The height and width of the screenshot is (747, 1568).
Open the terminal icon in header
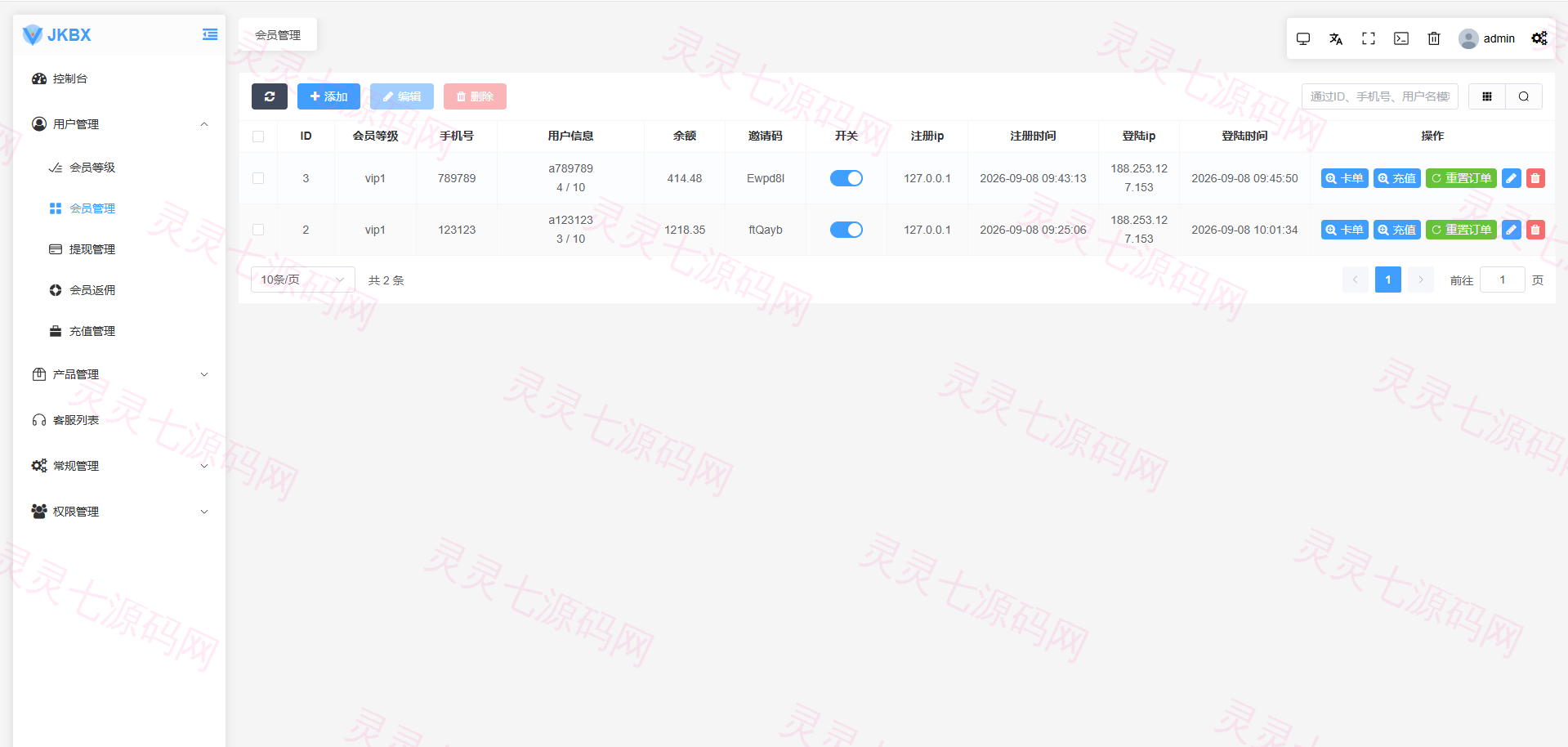point(1401,38)
